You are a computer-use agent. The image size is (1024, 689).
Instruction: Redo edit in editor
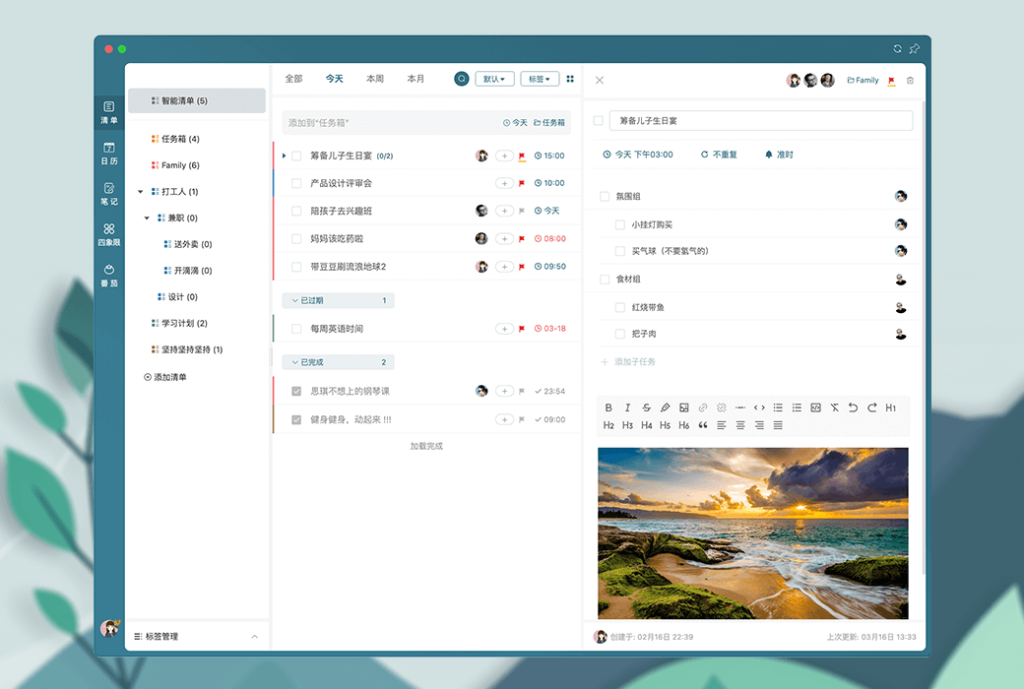[872, 408]
